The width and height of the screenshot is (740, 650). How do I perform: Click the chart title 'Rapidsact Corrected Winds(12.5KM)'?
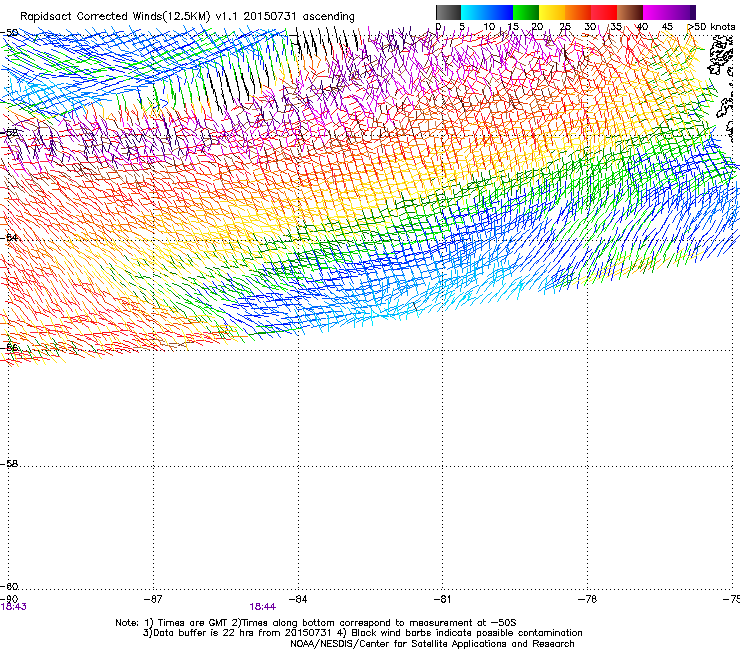[115, 17]
